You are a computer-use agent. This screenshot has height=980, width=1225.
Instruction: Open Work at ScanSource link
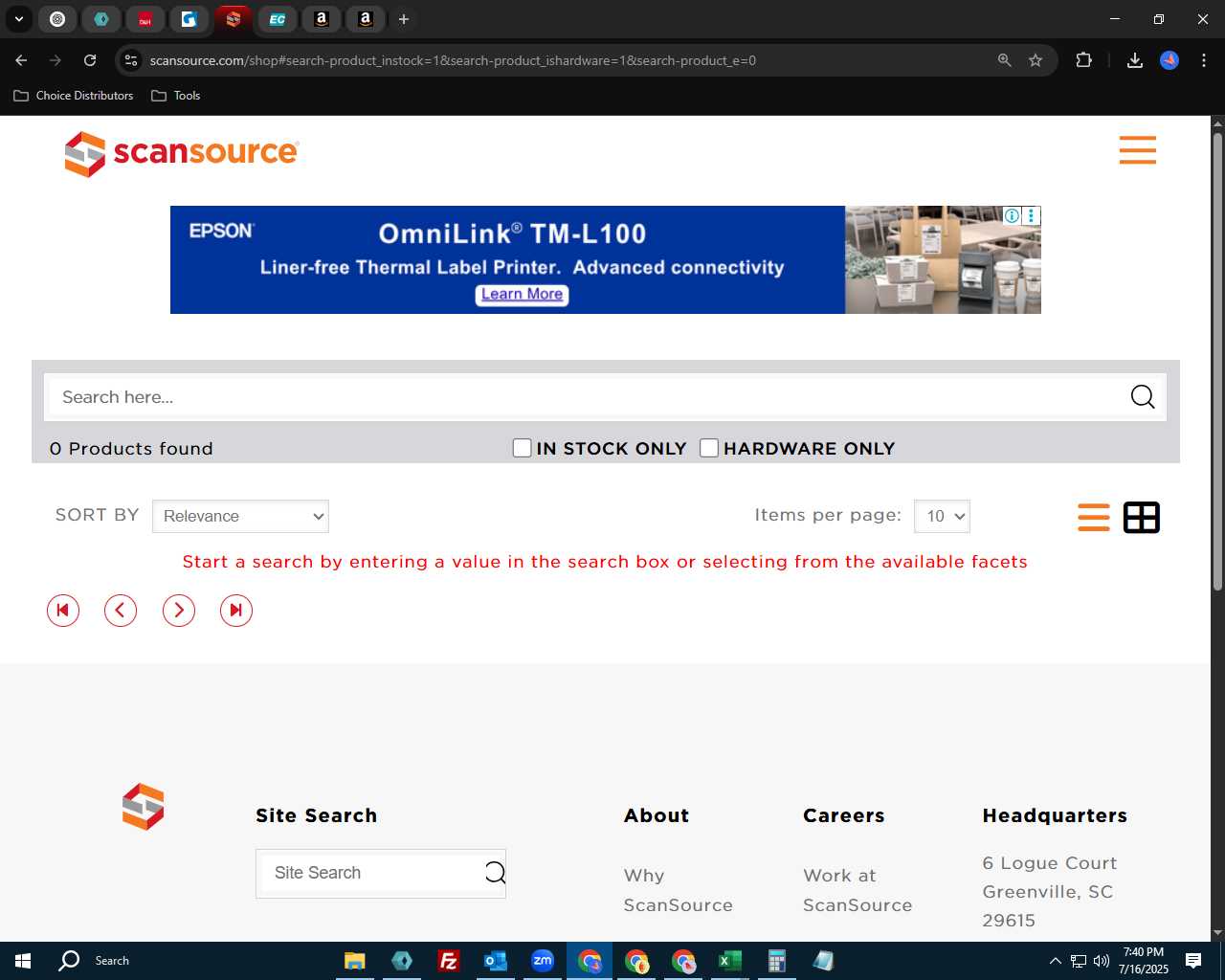point(857,890)
